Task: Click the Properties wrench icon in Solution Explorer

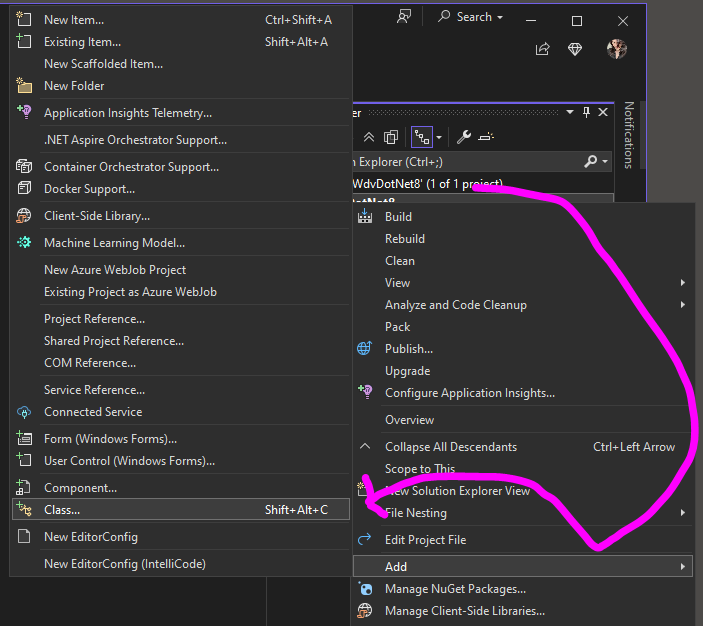Action: [x=464, y=137]
